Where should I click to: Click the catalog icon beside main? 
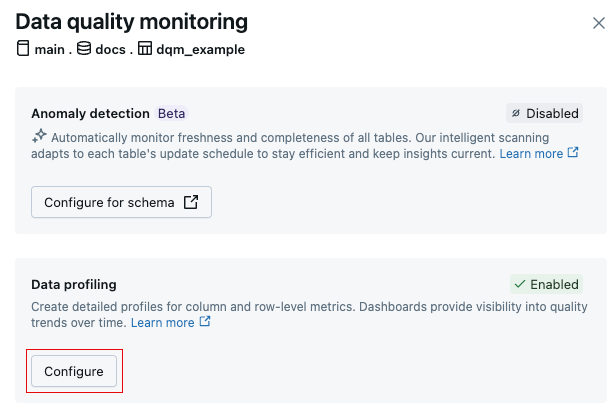[x=23, y=48]
